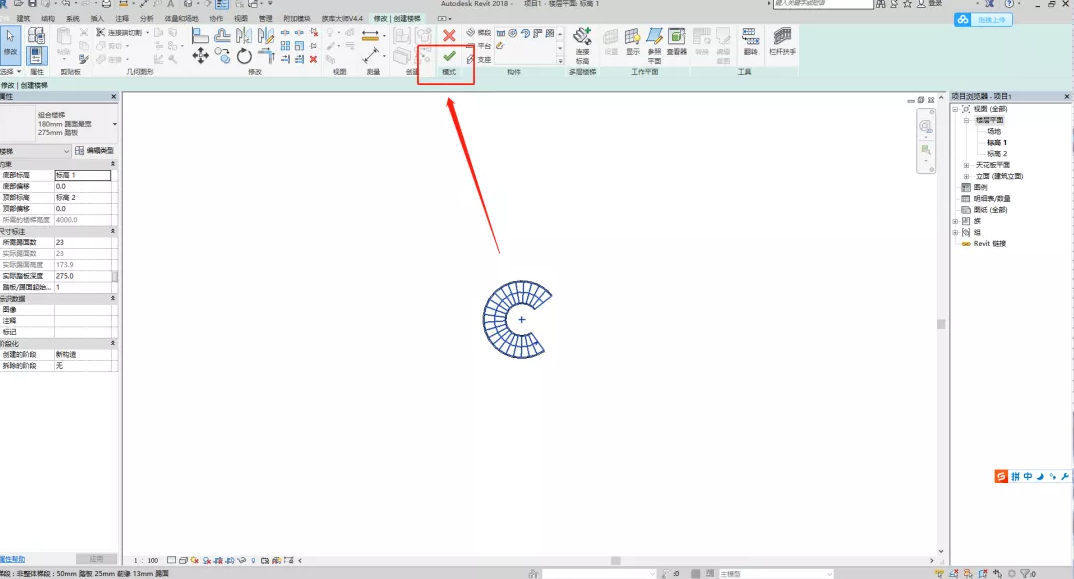Open the 楼梯 instance filter dropdown
The width and height of the screenshot is (1074, 579).
pyautogui.click(x=66, y=151)
